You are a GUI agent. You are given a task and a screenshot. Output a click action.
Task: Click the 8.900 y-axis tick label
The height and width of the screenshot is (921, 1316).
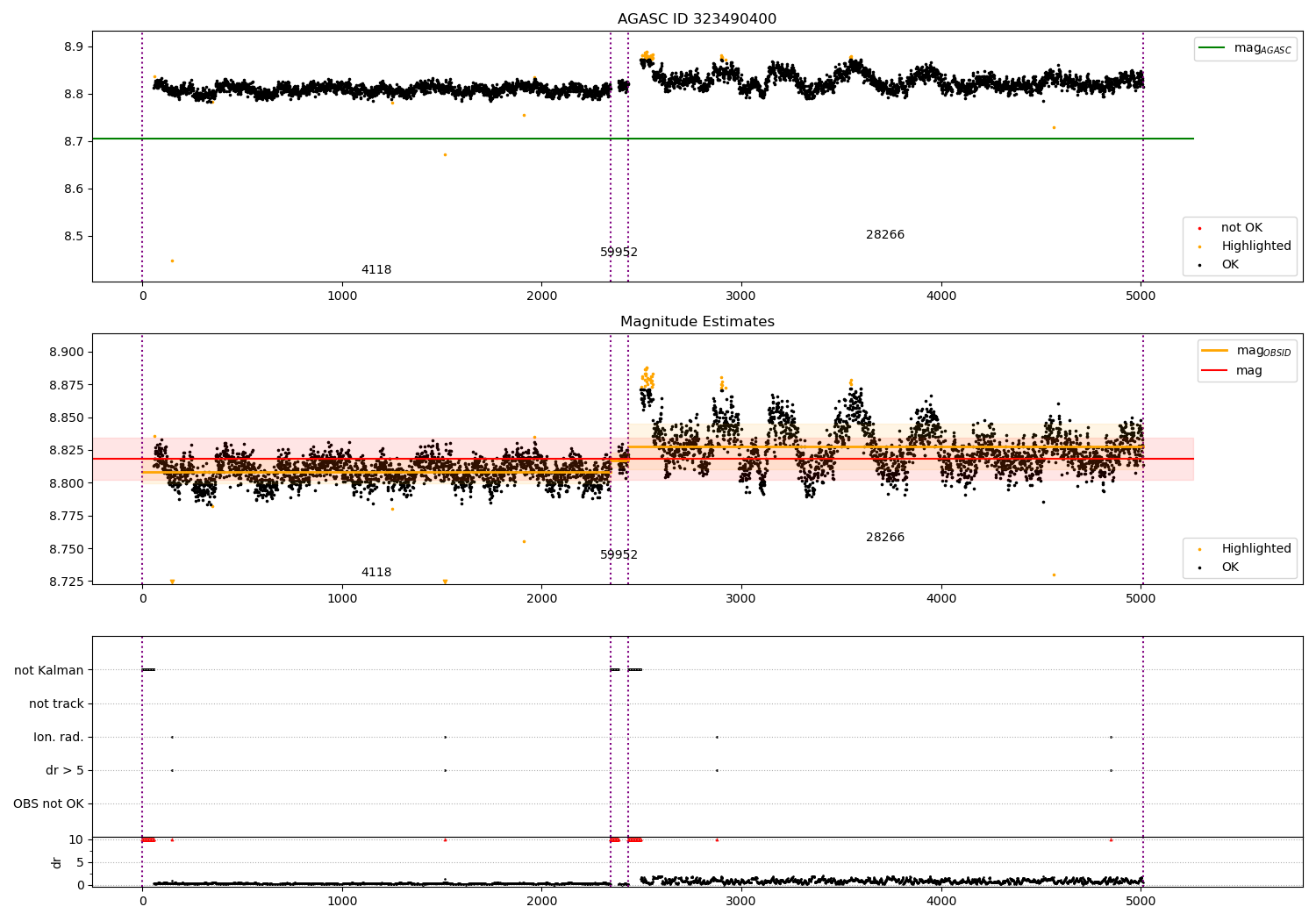66,352
